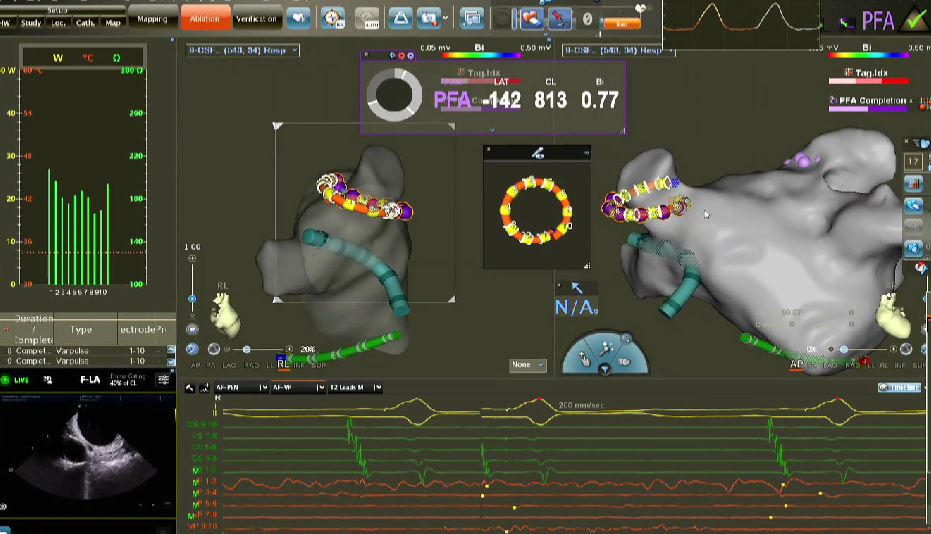Screen dimensions: 931x534
Task: Toggle the Timeline button in signal panel
Action: tap(898, 387)
